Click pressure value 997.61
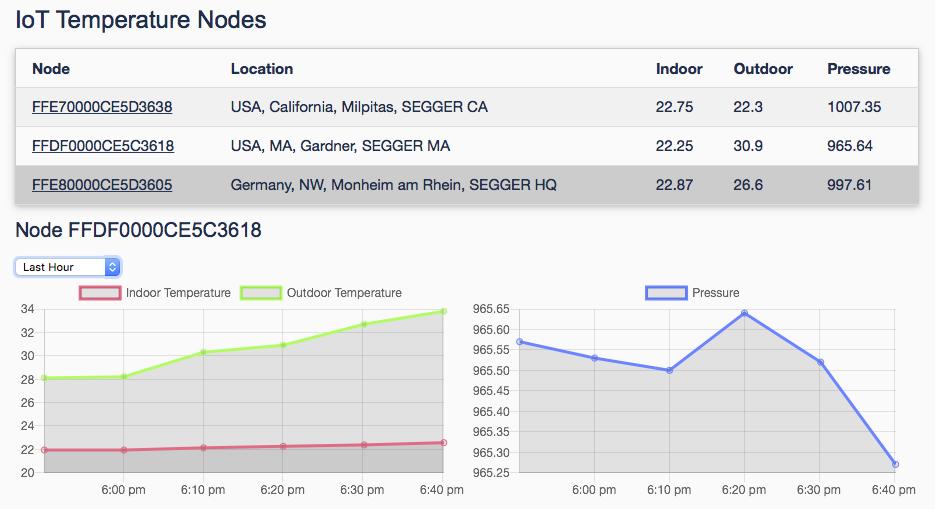935x509 pixels. pos(849,185)
